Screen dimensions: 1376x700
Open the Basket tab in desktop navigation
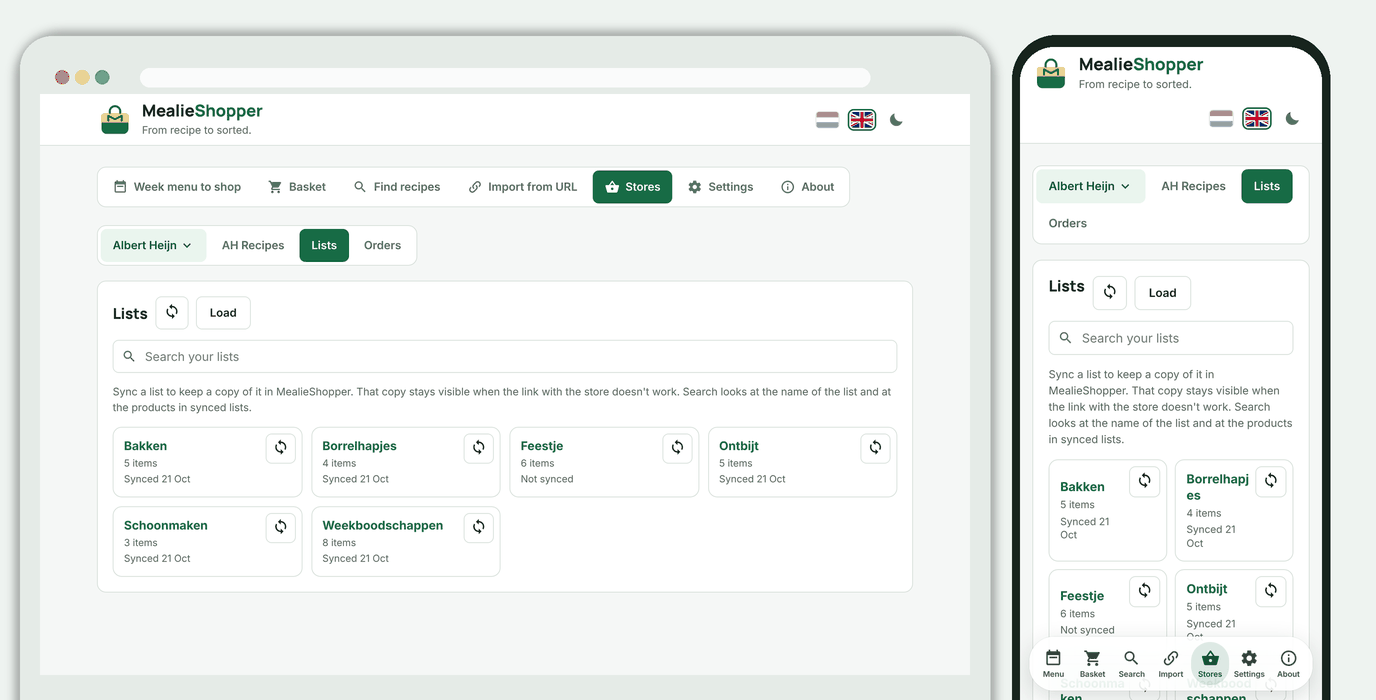click(x=297, y=187)
